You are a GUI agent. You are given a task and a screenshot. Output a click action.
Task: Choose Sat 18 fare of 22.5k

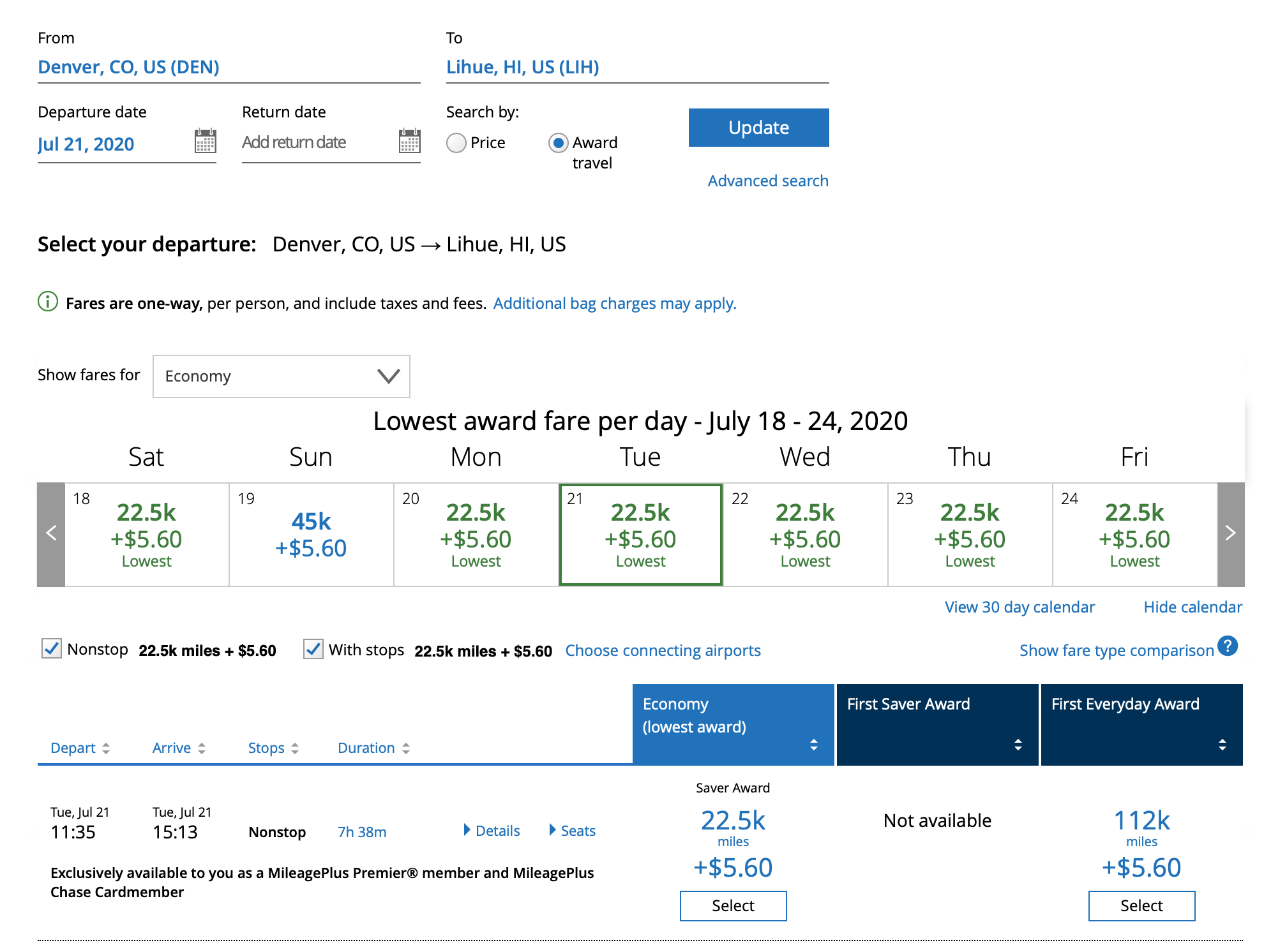coord(147,535)
